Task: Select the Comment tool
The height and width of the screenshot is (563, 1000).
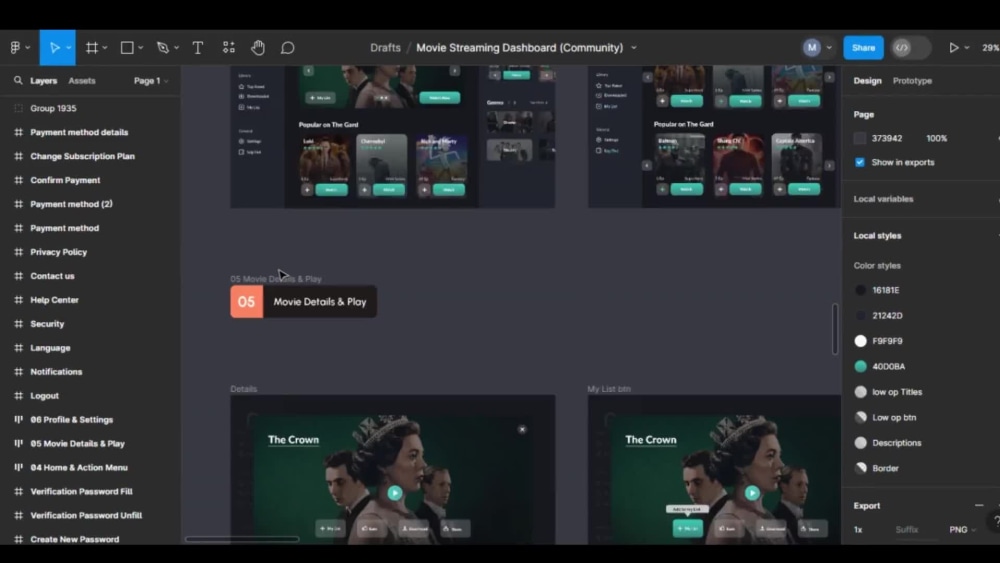Action: 288,47
